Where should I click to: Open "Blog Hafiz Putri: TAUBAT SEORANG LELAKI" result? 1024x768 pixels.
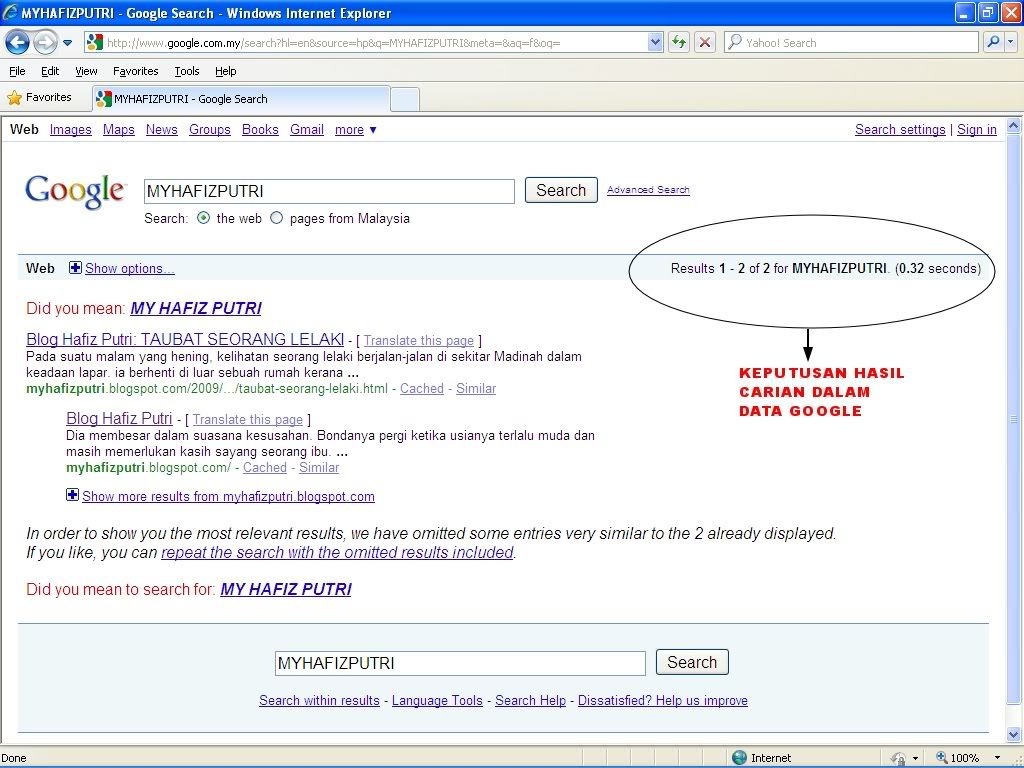185,339
